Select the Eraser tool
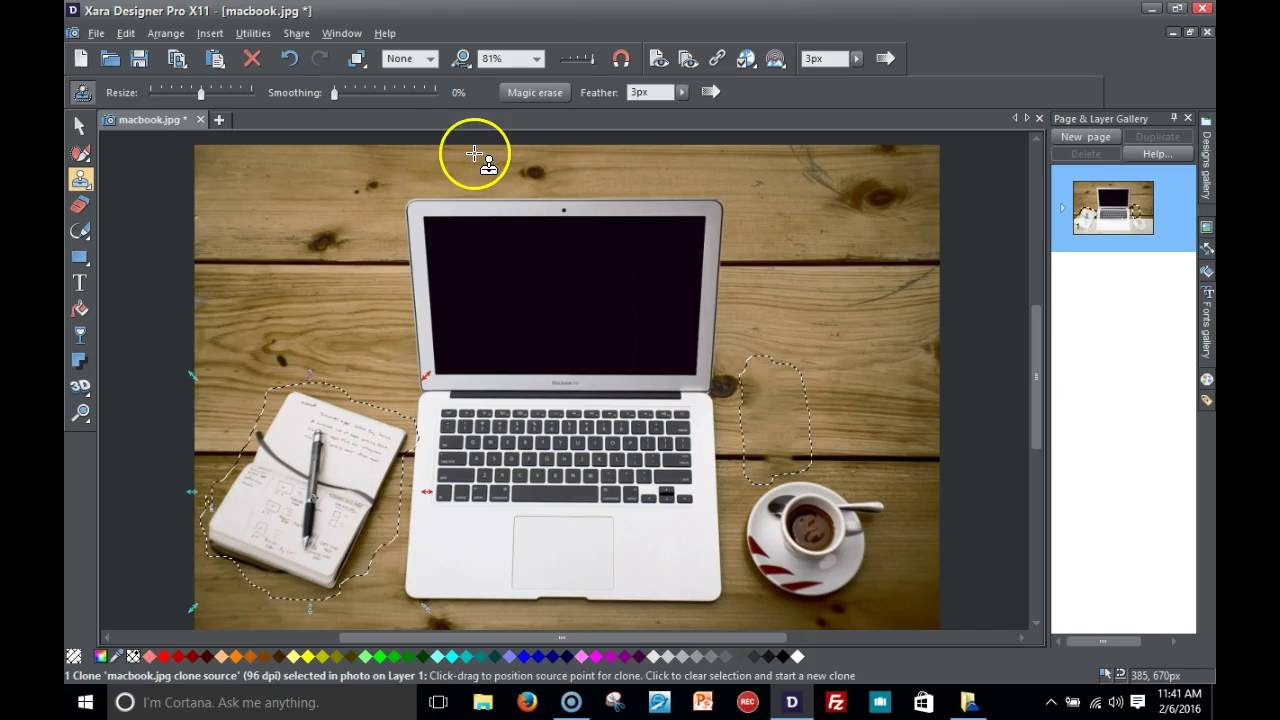This screenshot has width=1280, height=720. point(80,205)
